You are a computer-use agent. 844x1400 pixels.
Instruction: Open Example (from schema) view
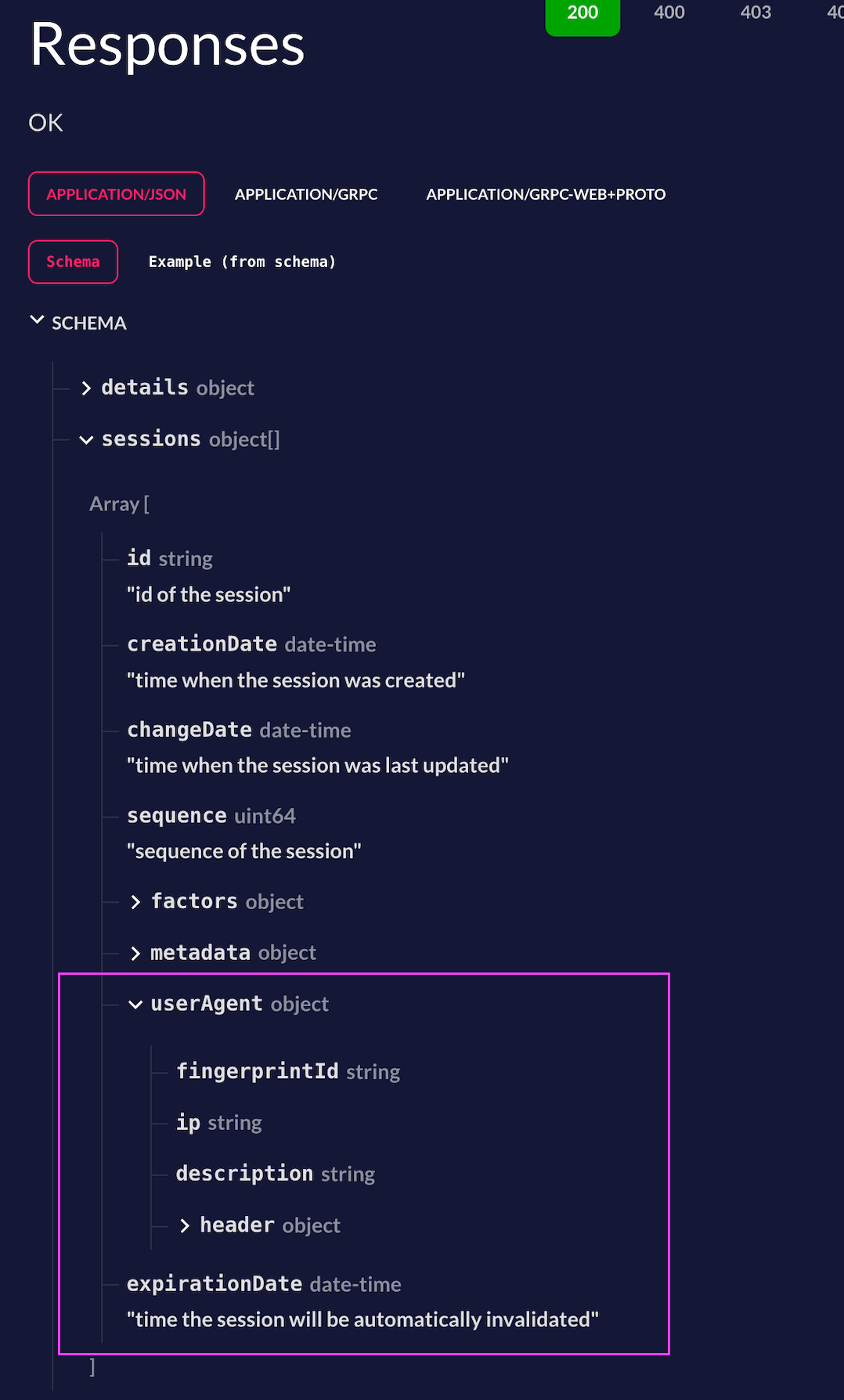click(242, 262)
